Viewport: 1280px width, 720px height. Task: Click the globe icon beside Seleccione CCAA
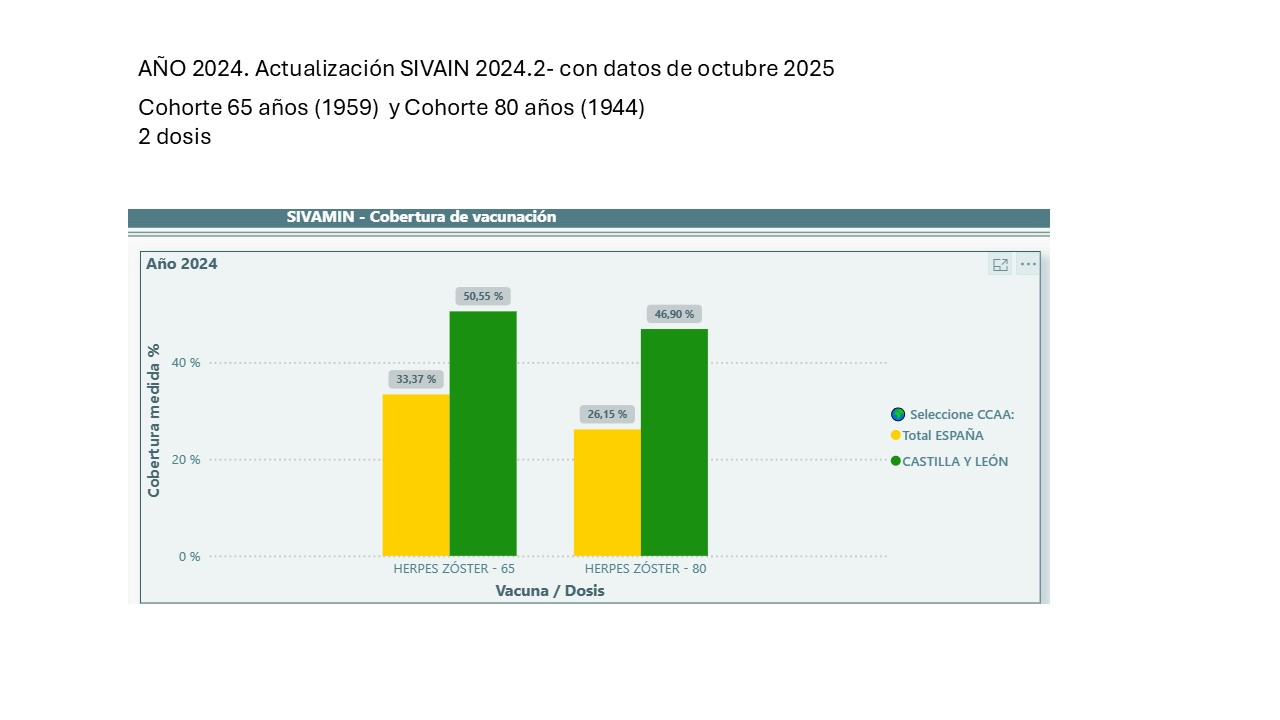click(x=898, y=414)
